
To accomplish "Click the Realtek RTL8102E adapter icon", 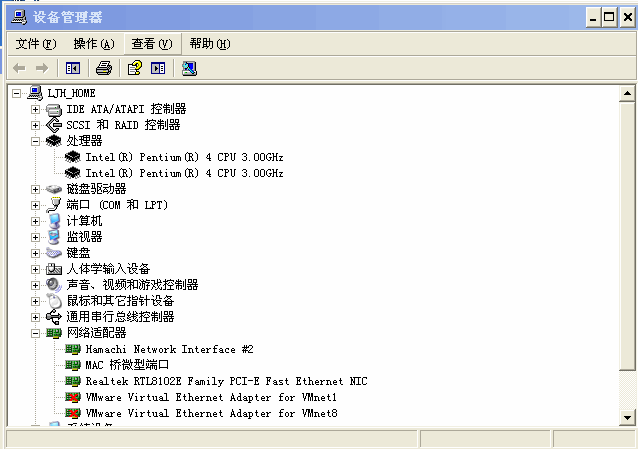I will click(73, 381).
